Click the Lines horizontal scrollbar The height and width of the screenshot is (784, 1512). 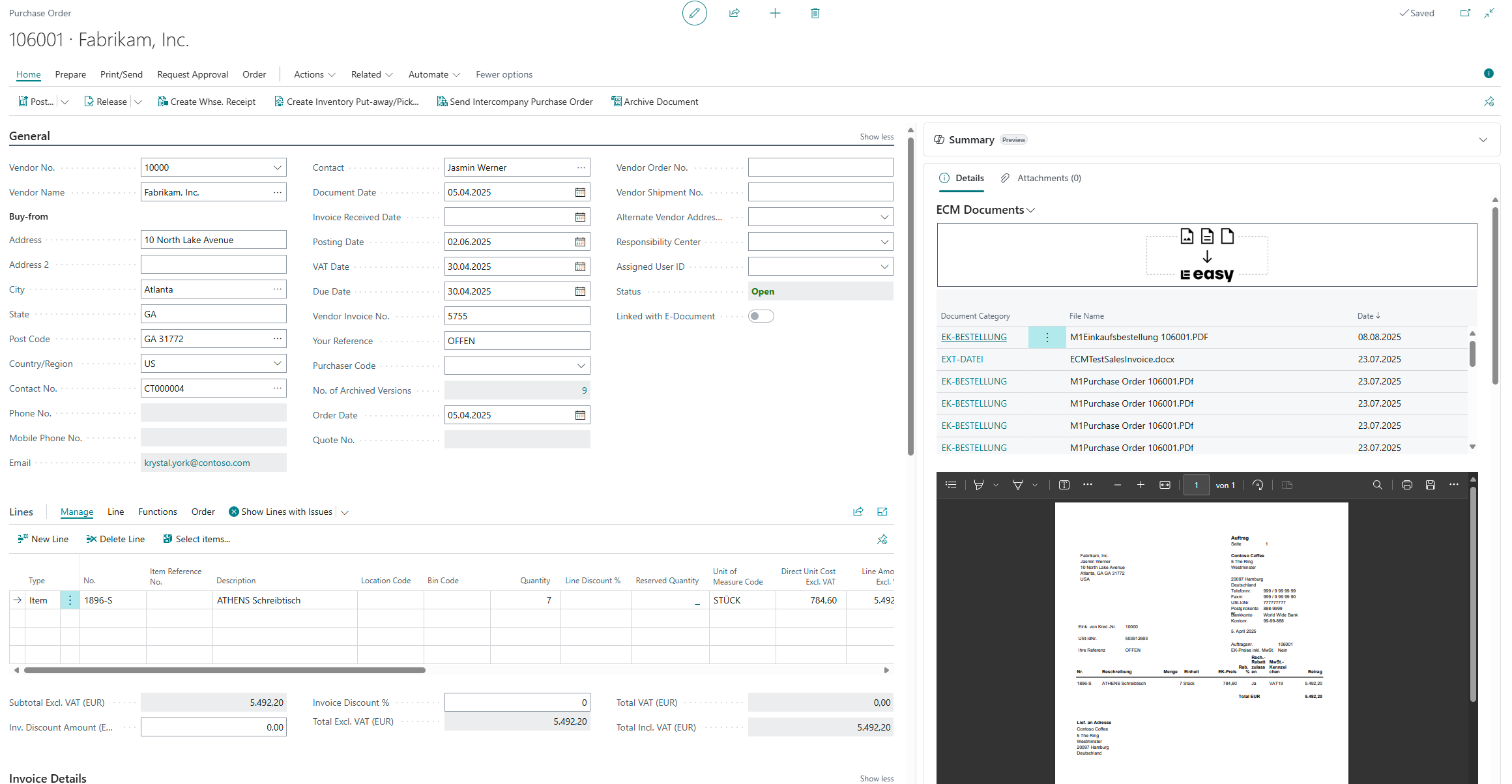click(225, 670)
